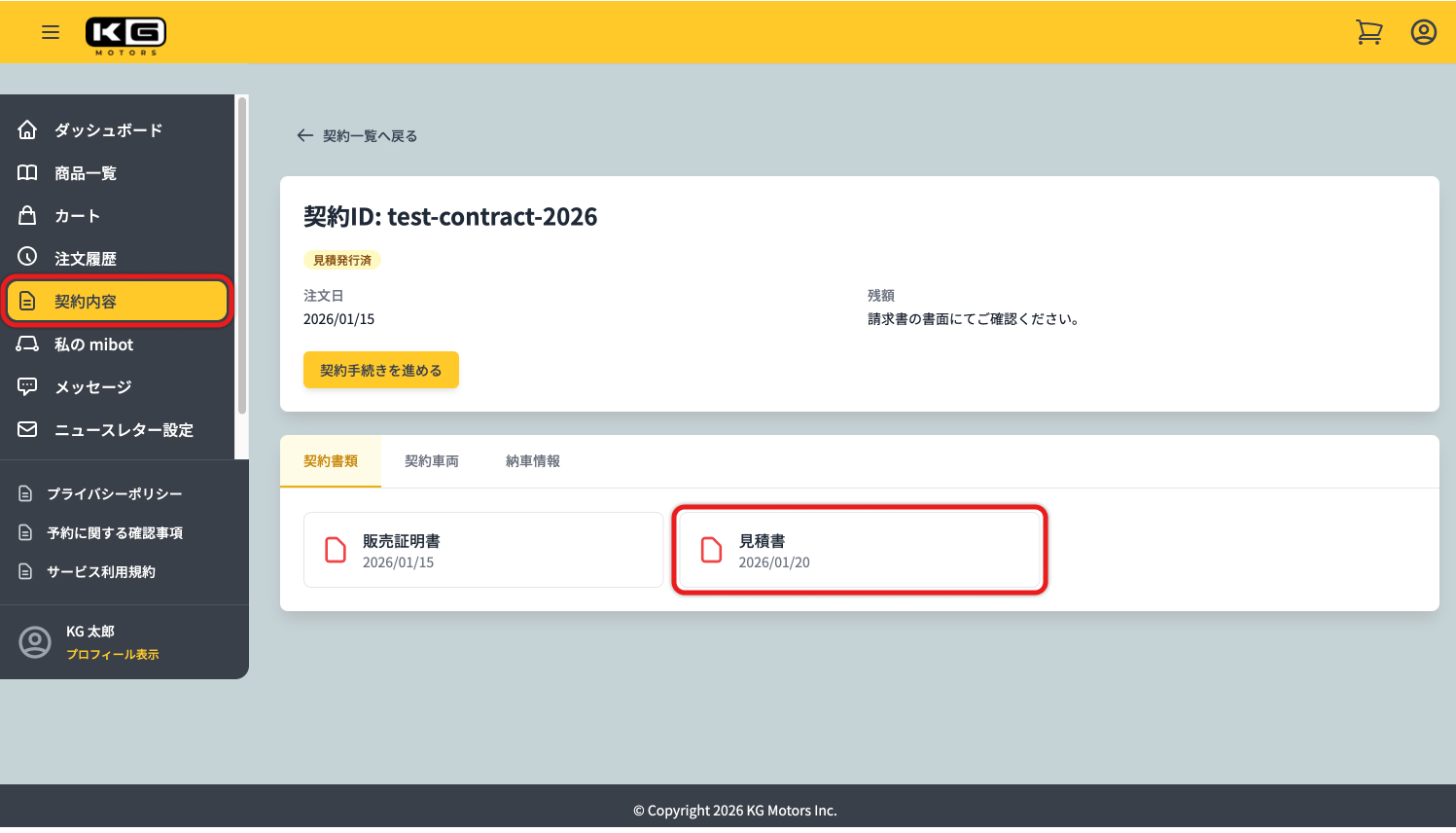
Task: Click the ニュースレター設定 envelope icon
Action: coord(28,429)
